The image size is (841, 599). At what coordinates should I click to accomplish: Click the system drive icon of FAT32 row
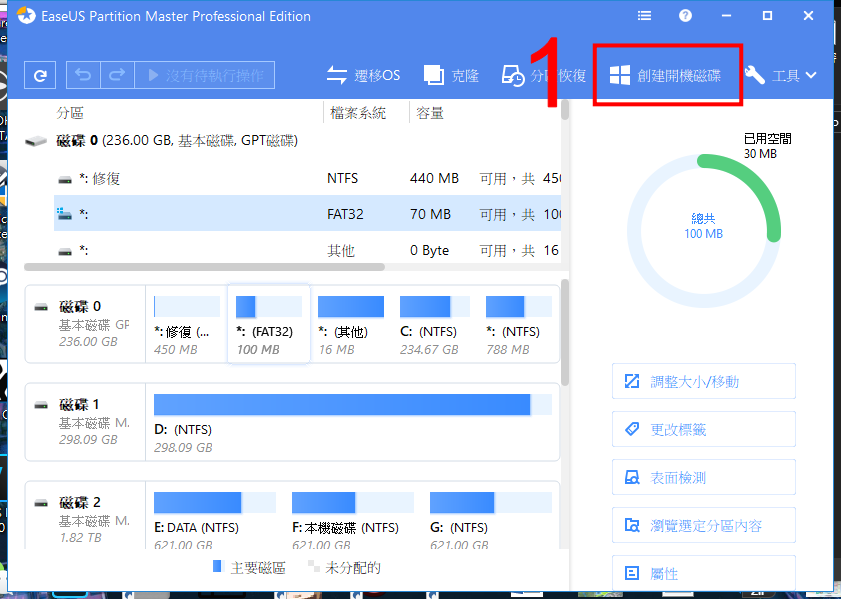pos(64,213)
